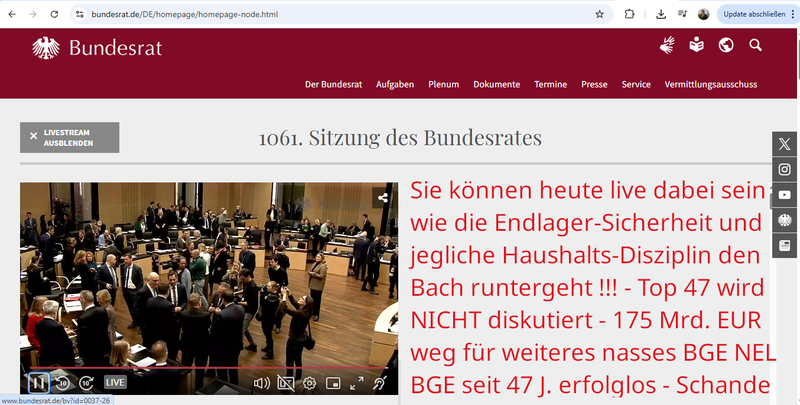Open the YouTube sidebar icon
The height and width of the screenshot is (405, 800).
pos(786,195)
